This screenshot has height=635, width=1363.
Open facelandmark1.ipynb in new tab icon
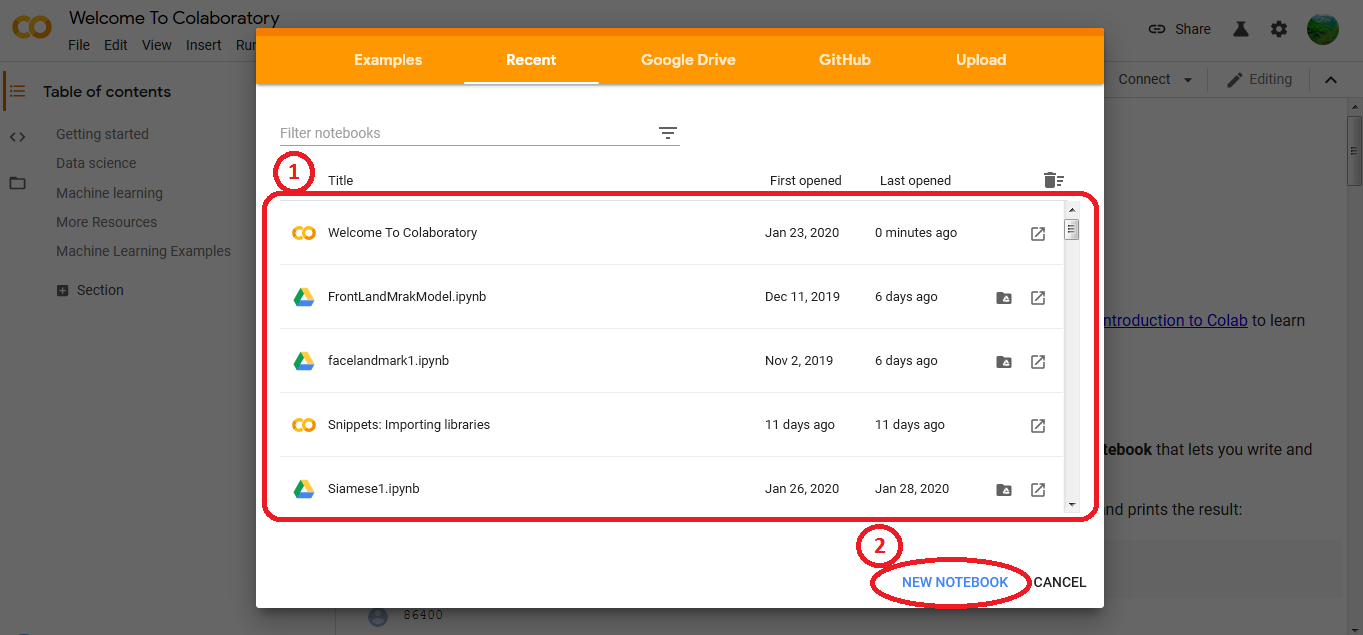[1038, 362]
